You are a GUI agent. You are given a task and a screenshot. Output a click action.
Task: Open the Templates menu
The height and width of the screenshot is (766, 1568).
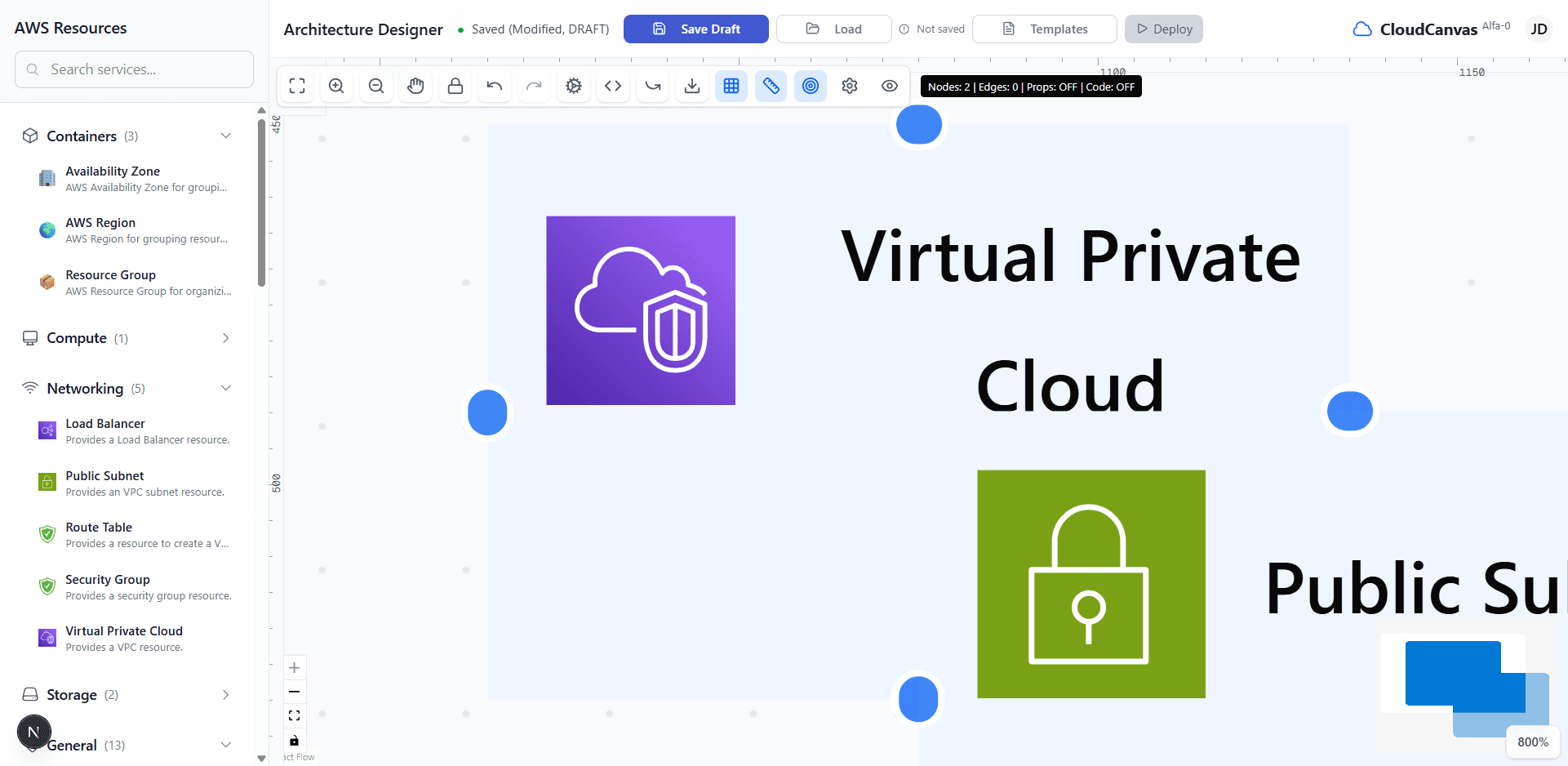tap(1045, 29)
